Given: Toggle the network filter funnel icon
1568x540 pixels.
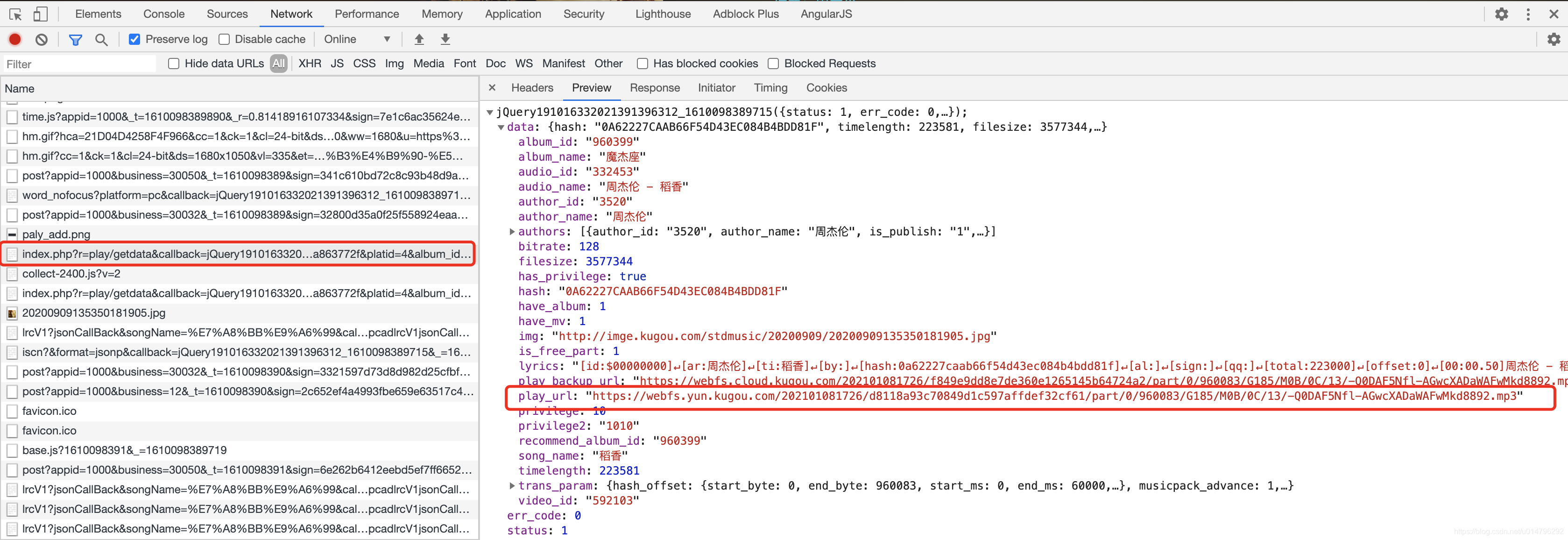Looking at the screenshot, I should tap(76, 40).
